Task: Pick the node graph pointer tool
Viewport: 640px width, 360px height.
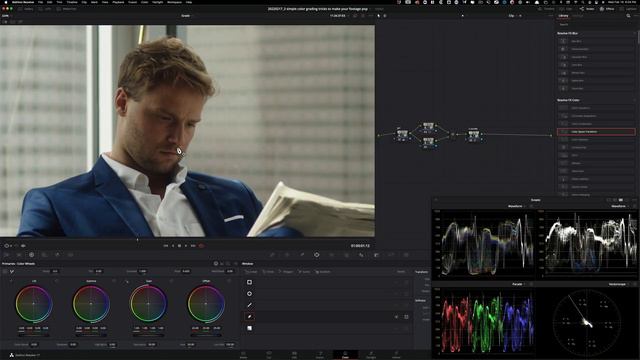Action: coord(378,16)
